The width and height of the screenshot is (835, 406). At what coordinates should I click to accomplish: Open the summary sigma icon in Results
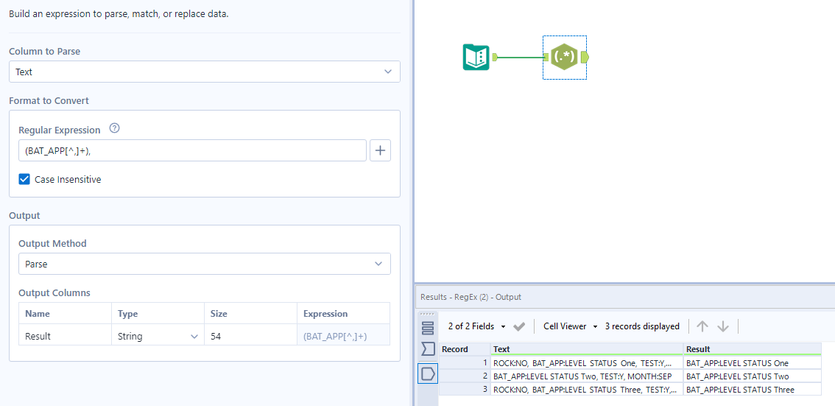coord(428,349)
